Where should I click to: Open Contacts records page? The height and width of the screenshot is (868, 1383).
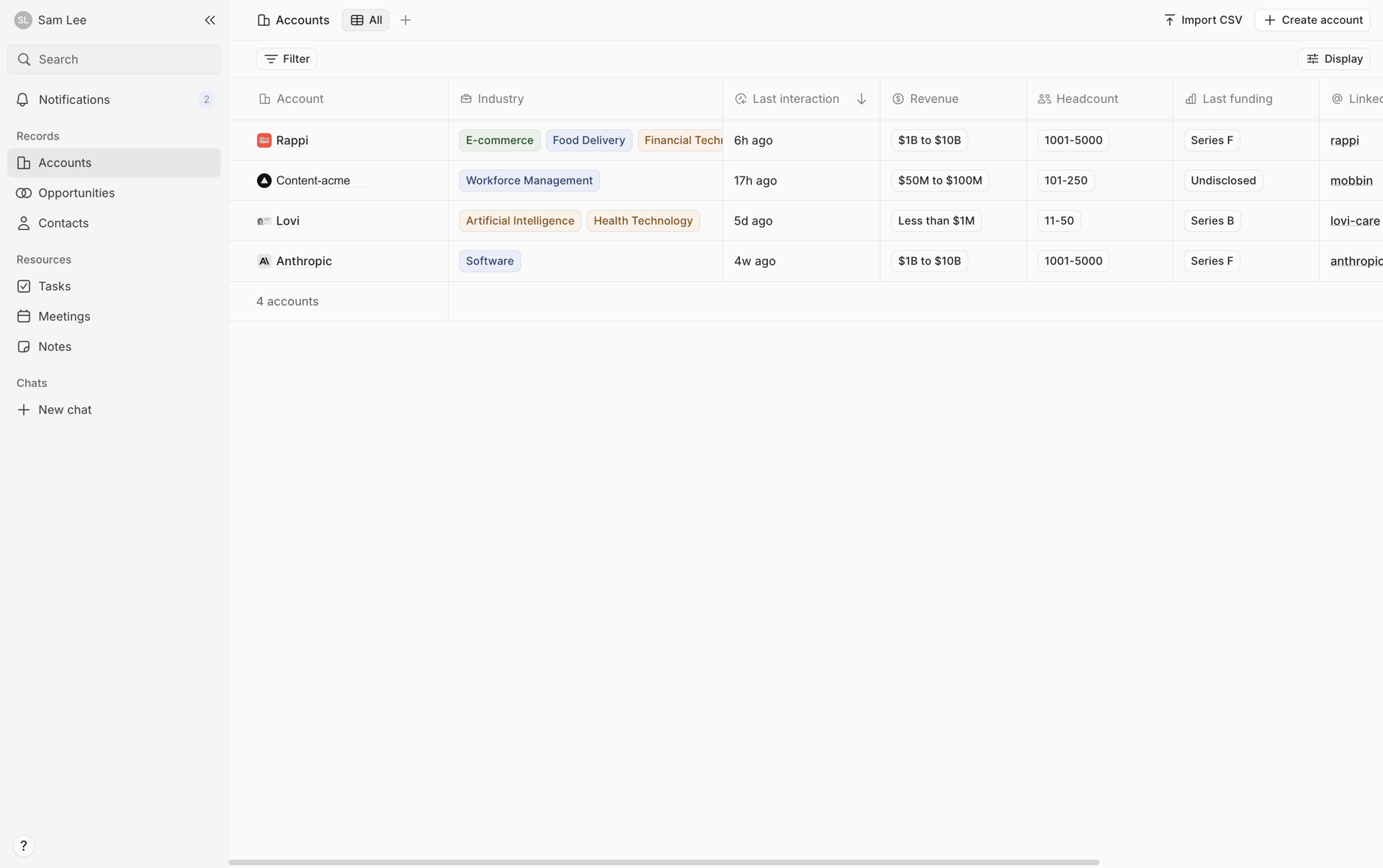[x=114, y=223]
